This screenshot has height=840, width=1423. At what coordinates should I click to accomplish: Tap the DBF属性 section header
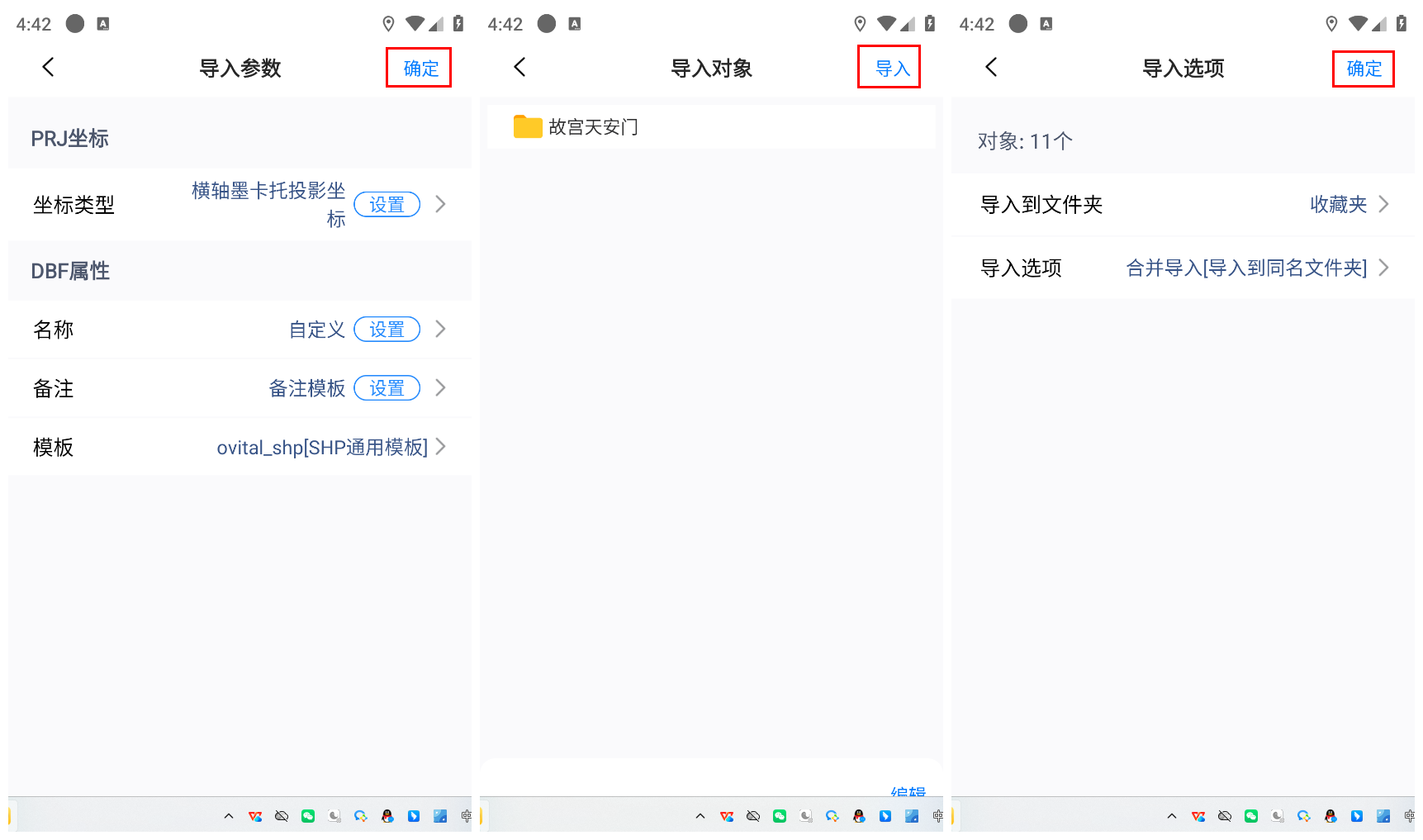coord(70,271)
